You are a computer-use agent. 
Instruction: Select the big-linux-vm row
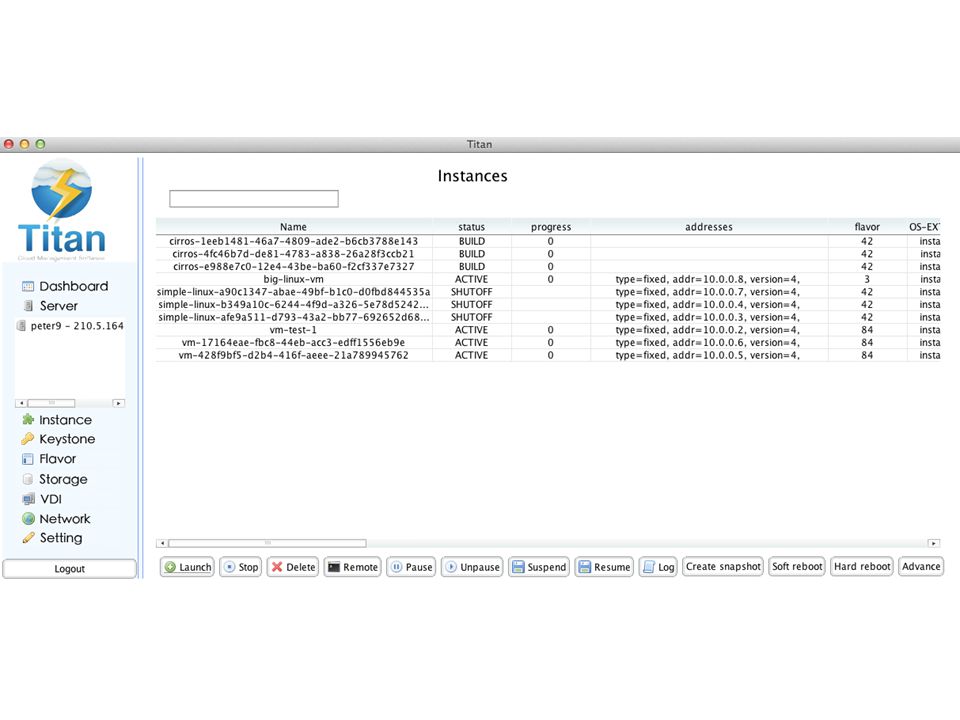coord(548,279)
